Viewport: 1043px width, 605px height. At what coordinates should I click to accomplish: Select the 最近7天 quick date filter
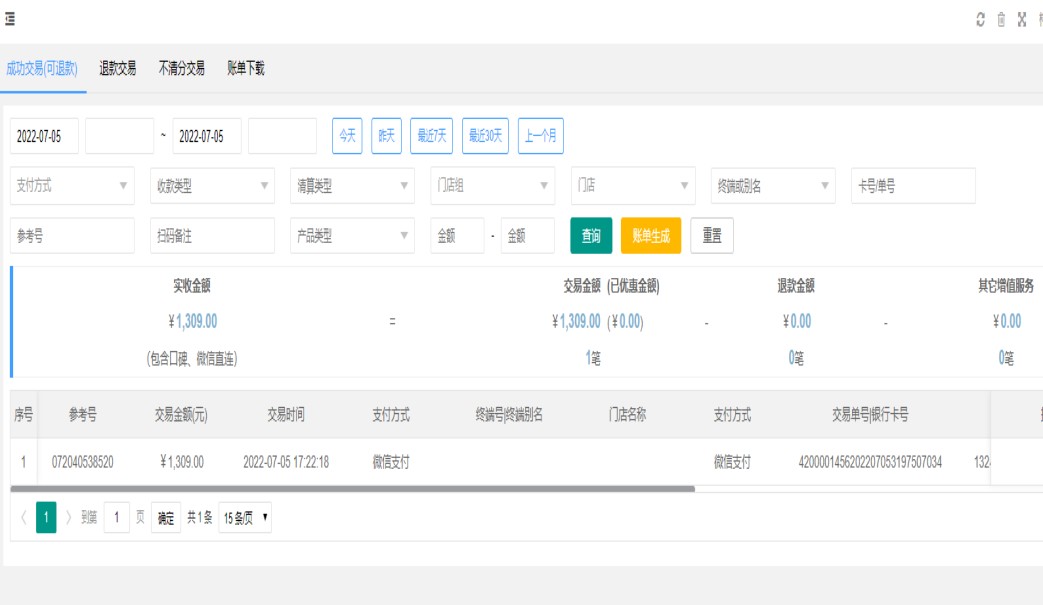pyautogui.click(x=432, y=136)
